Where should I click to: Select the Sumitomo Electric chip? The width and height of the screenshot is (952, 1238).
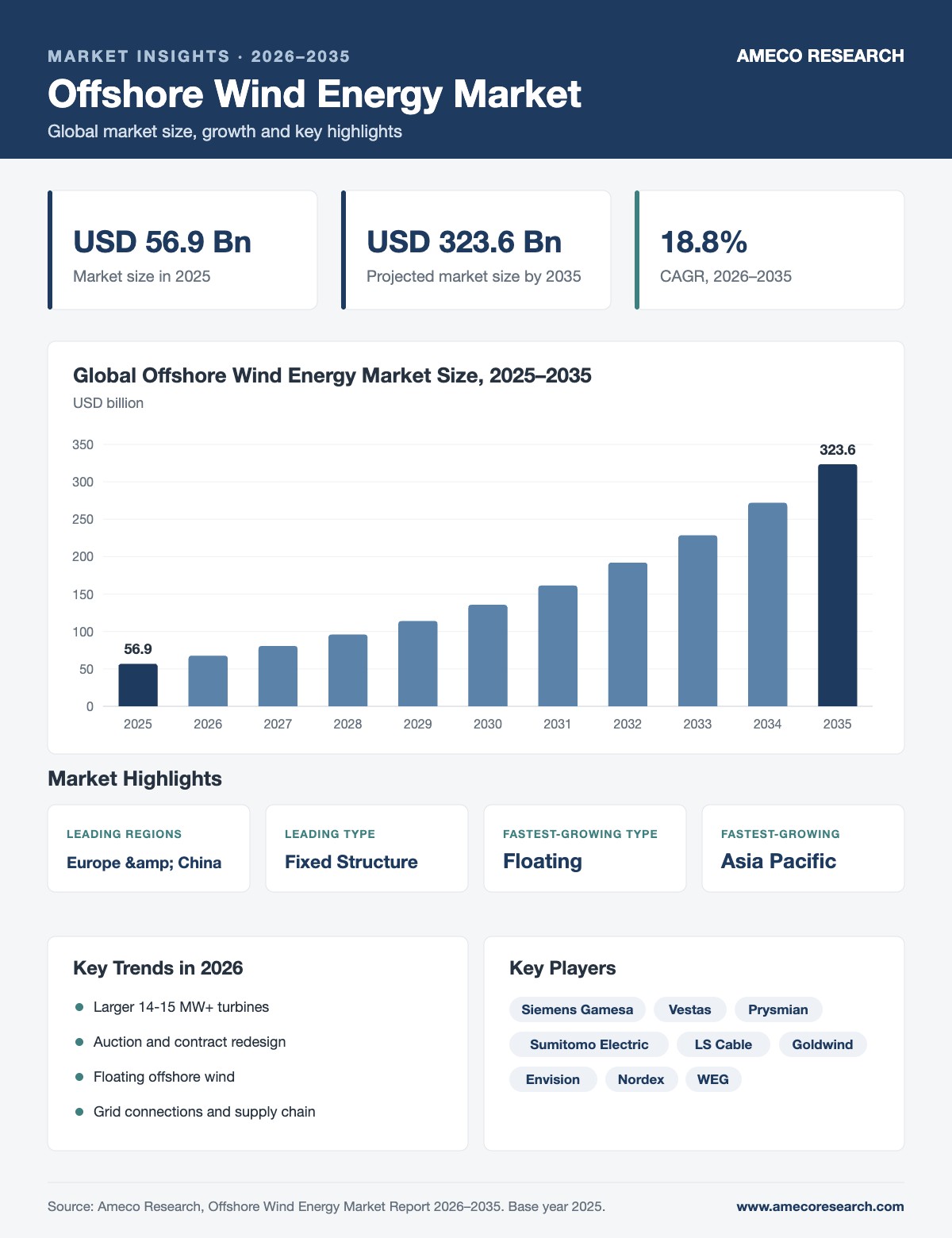coord(589,1044)
